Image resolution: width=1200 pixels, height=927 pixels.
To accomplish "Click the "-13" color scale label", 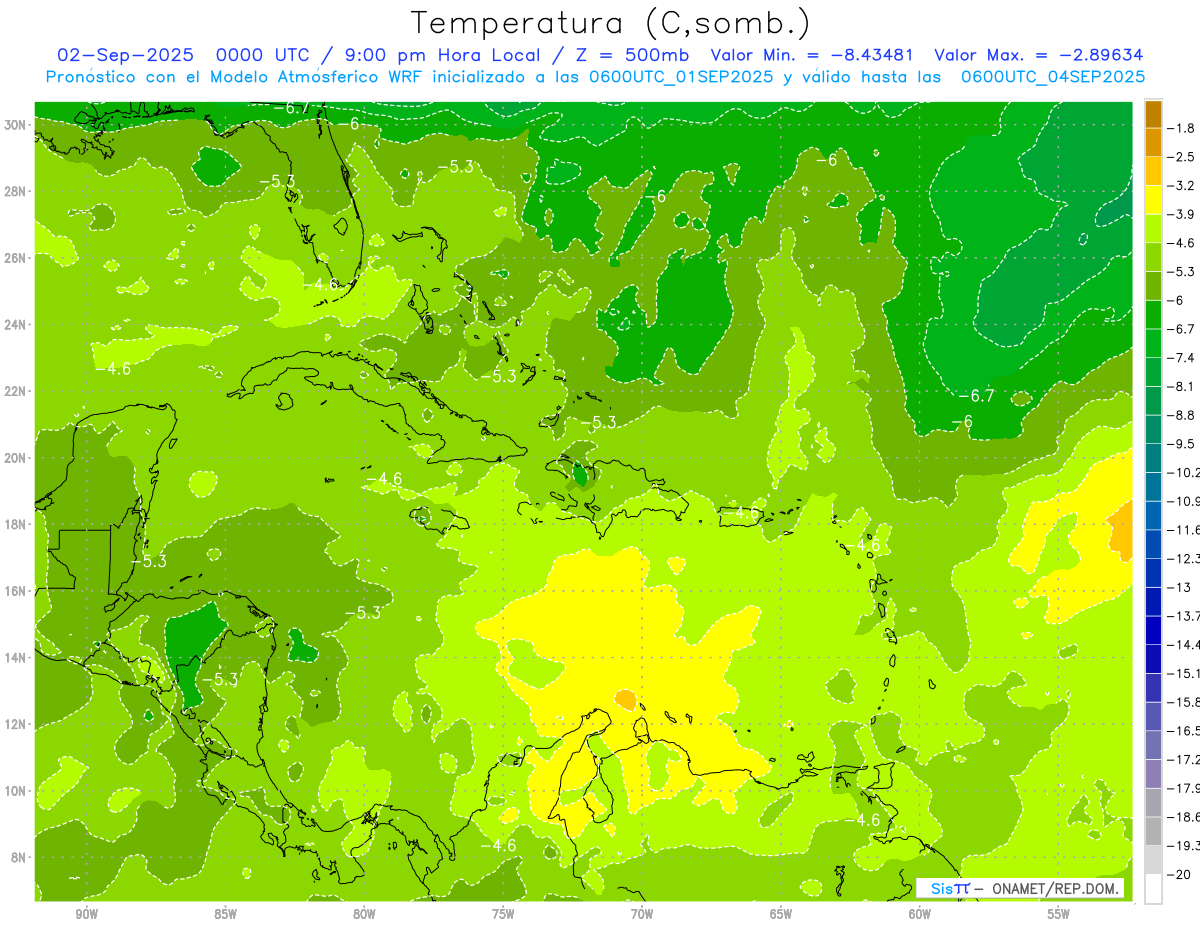I will coord(1178,587).
